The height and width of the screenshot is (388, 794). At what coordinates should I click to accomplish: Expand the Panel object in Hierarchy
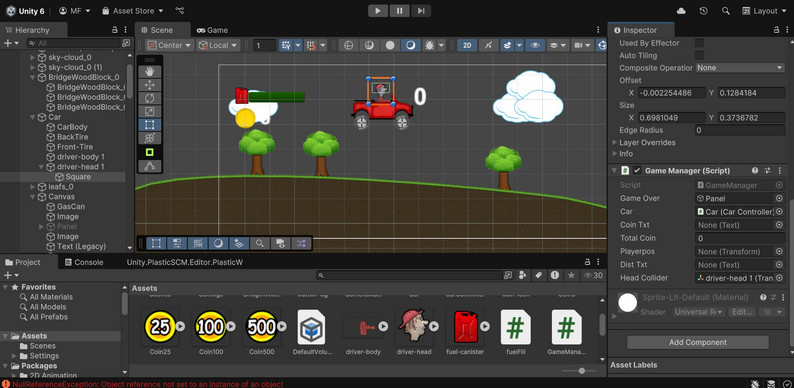coord(42,226)
